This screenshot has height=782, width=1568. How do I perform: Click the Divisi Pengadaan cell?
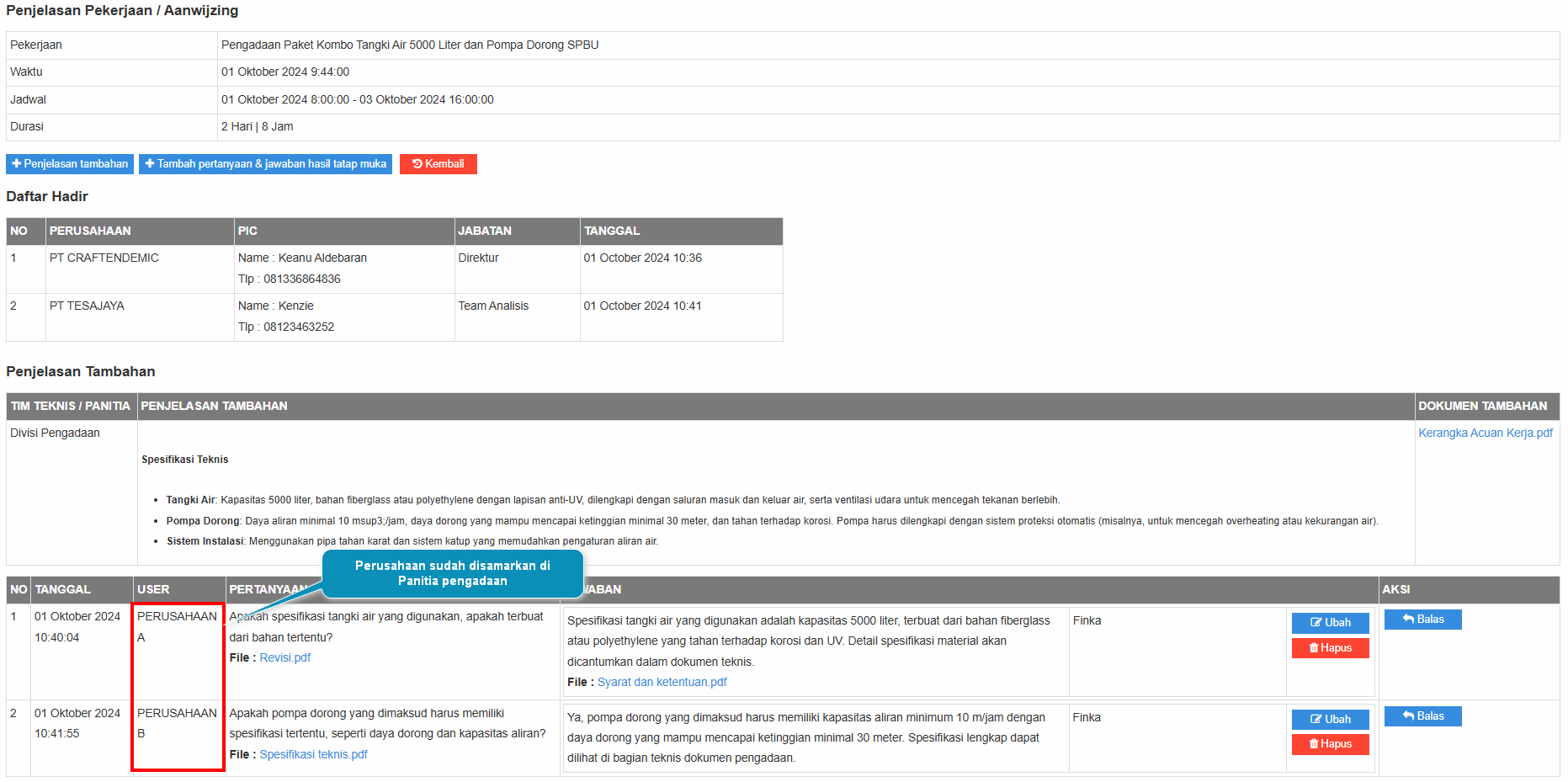(72, 492)
